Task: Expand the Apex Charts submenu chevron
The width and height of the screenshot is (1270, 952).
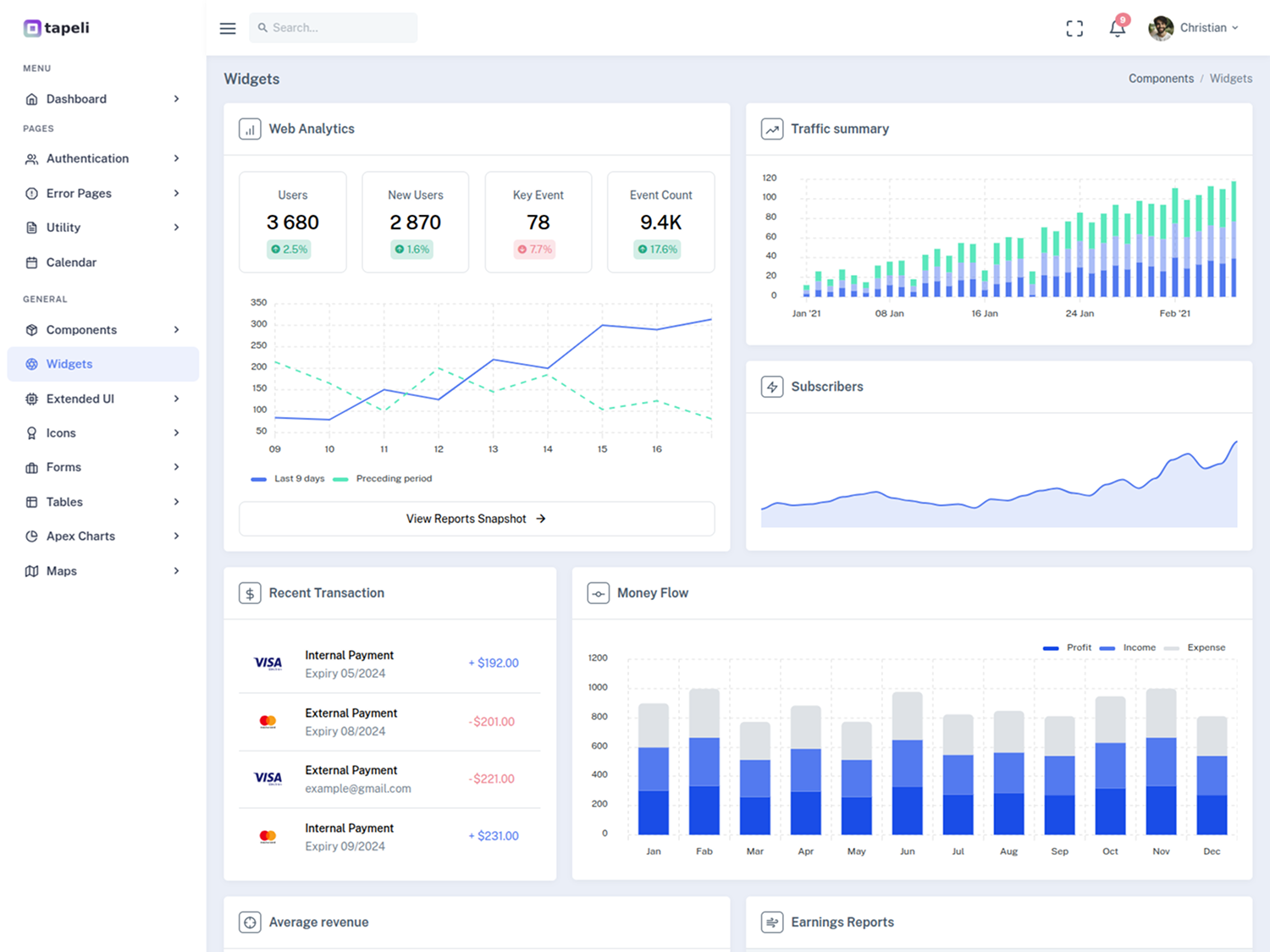Action: tap(176, 537)
